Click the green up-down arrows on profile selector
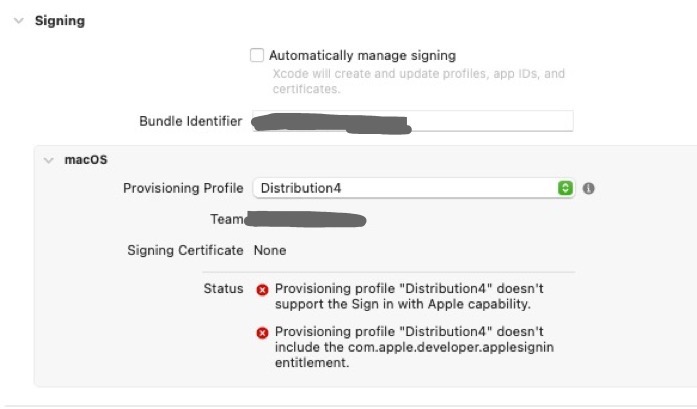This screenshot has width=697, height=409. [565, 188]
